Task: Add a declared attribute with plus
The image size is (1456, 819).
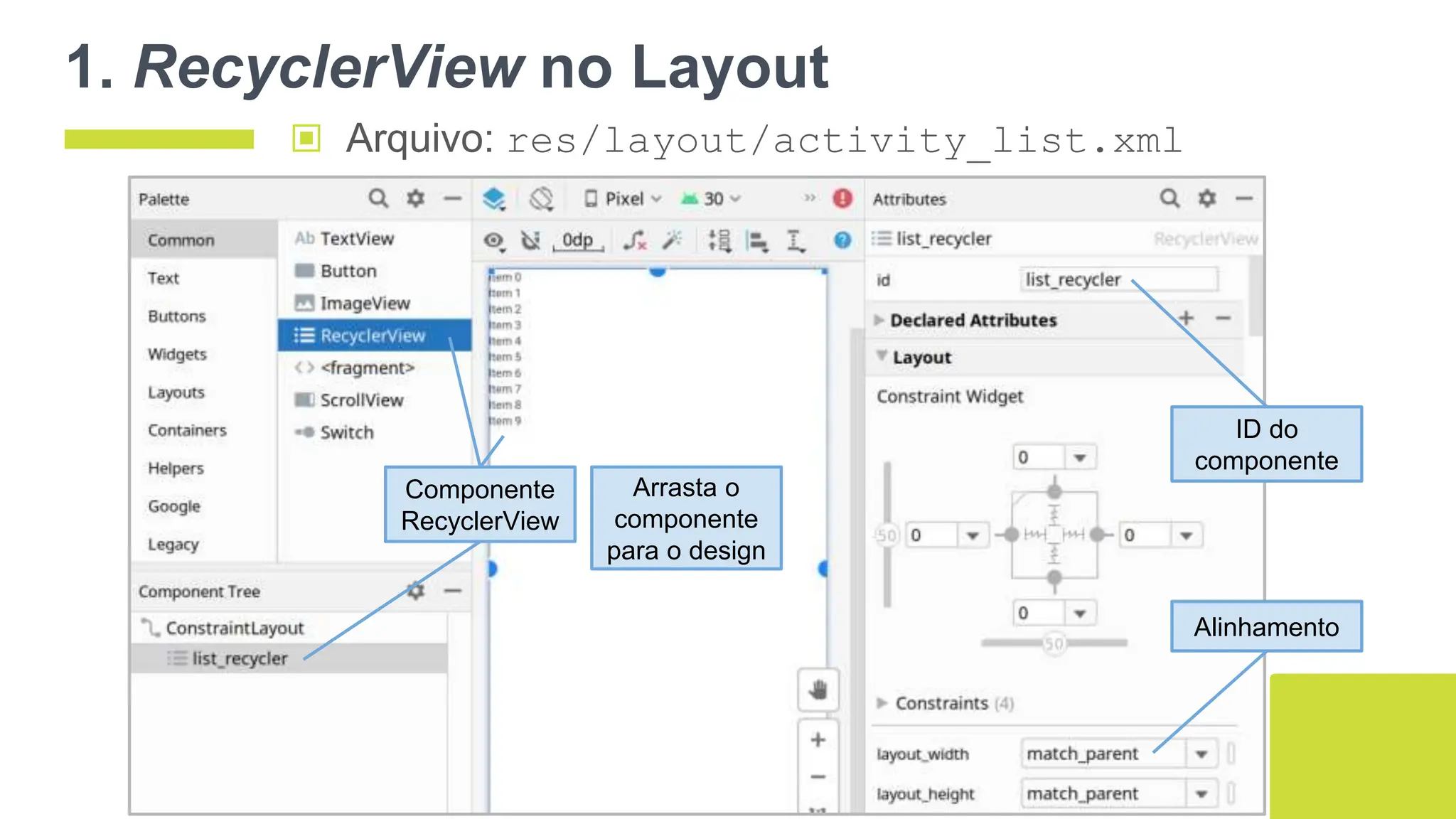Action: click(x=1186, y=318)
